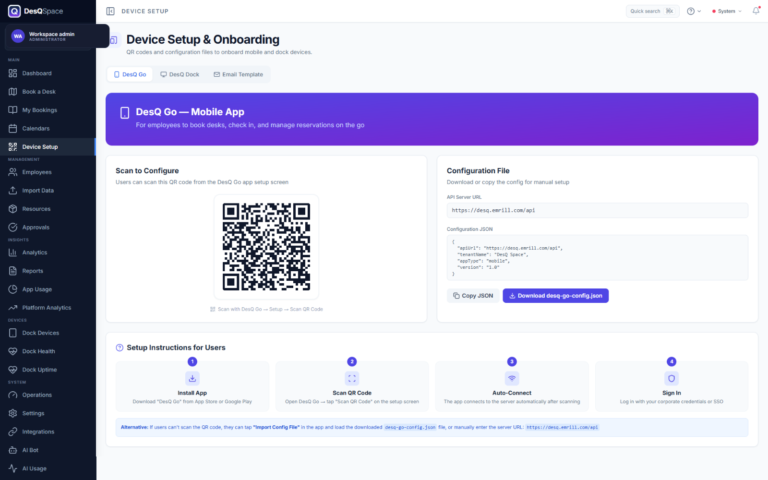Open the Workspace admin account menu
Viewport: 768px width, 480px height.
56,36
